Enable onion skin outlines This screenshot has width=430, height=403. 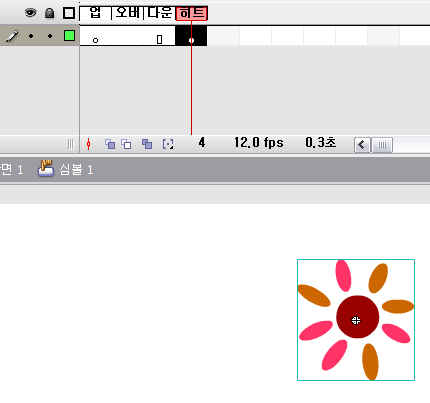coord(126,144)
